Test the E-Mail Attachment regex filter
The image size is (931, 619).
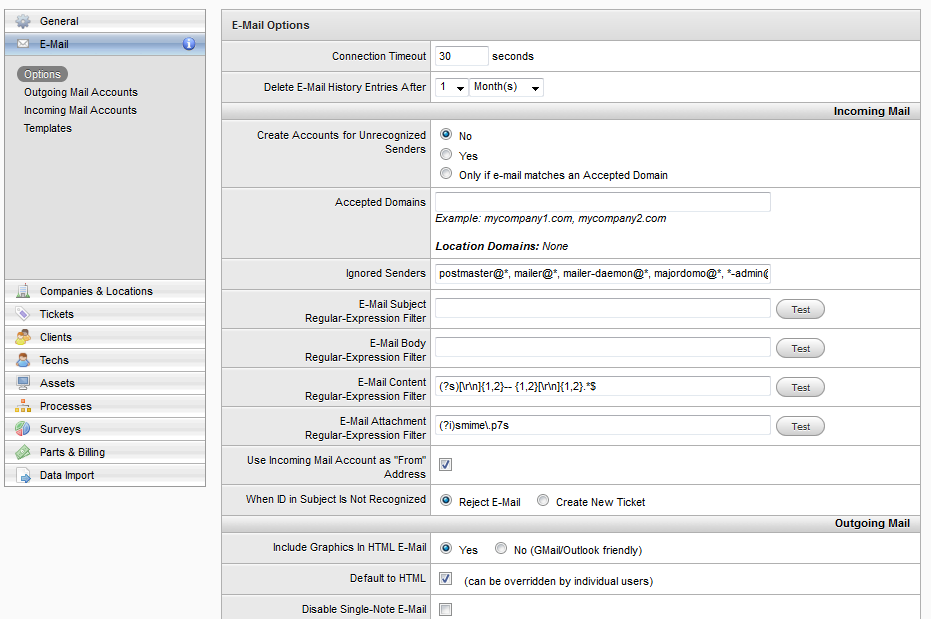[x=800, y=426]
